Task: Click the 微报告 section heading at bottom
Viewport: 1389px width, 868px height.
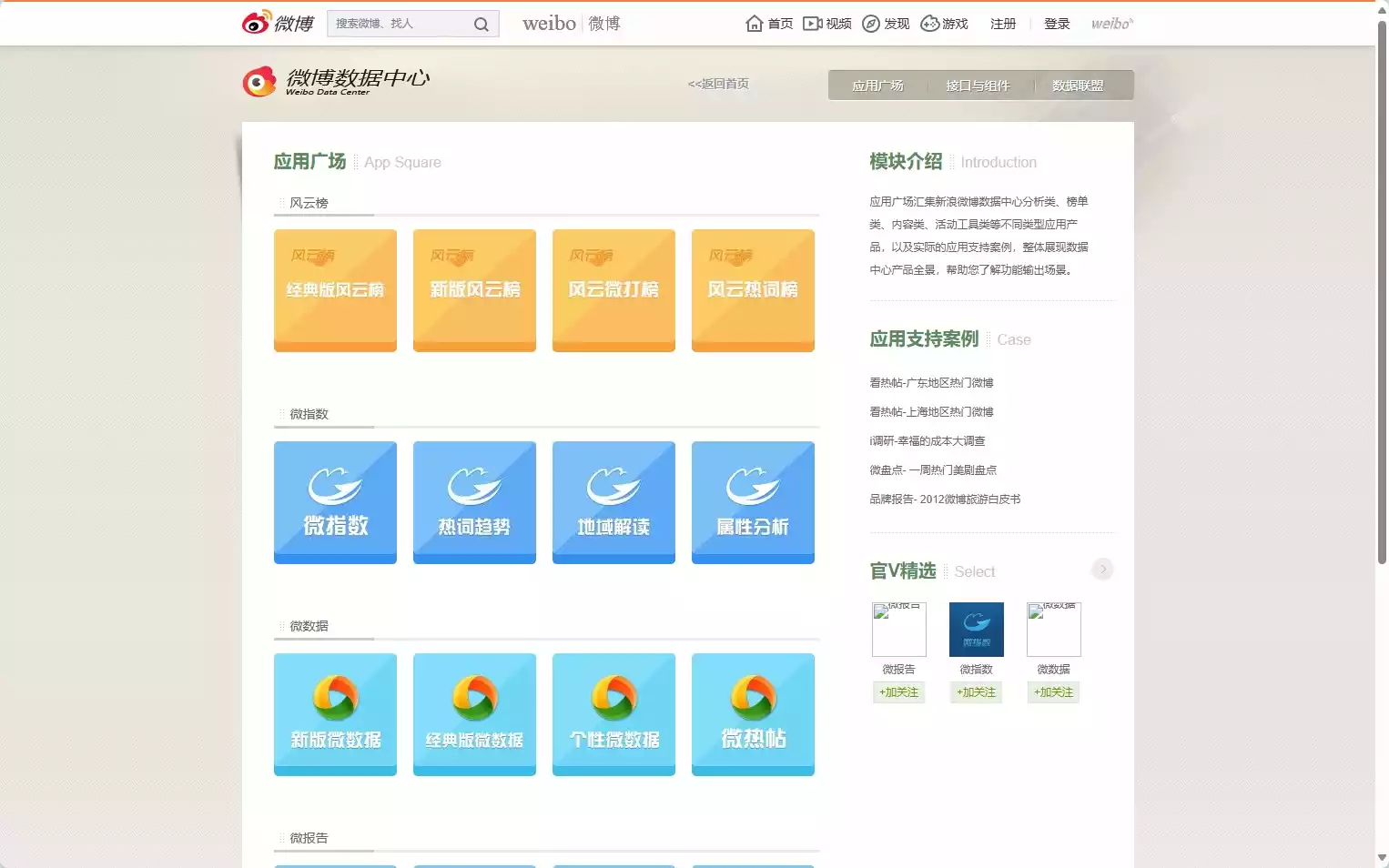Action: pyautogui.click(x=309, y=838)
